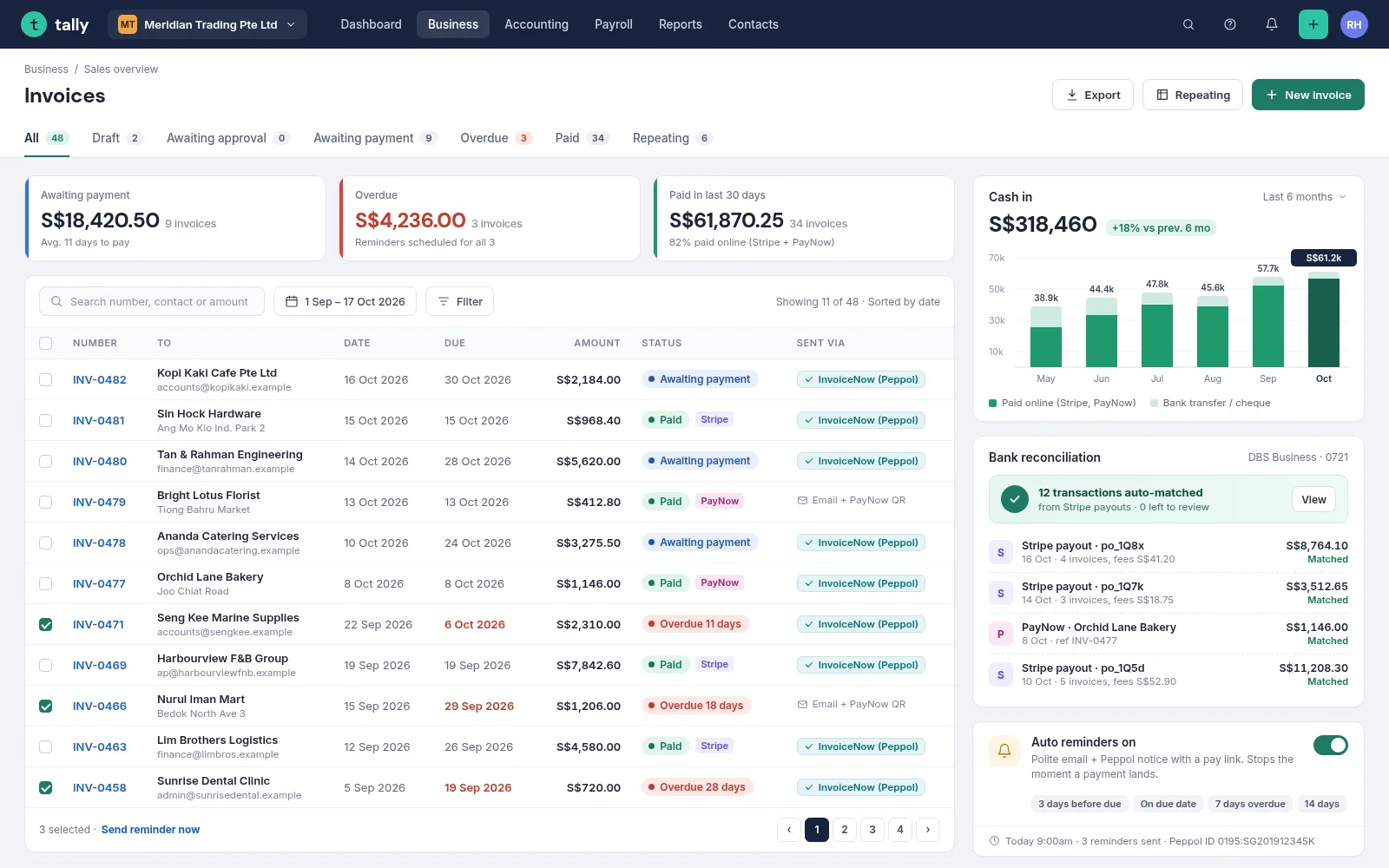This screenshot has width=1389, height=868.
Task: Open notifications bell in top bar
Action: pos(1272,24)
